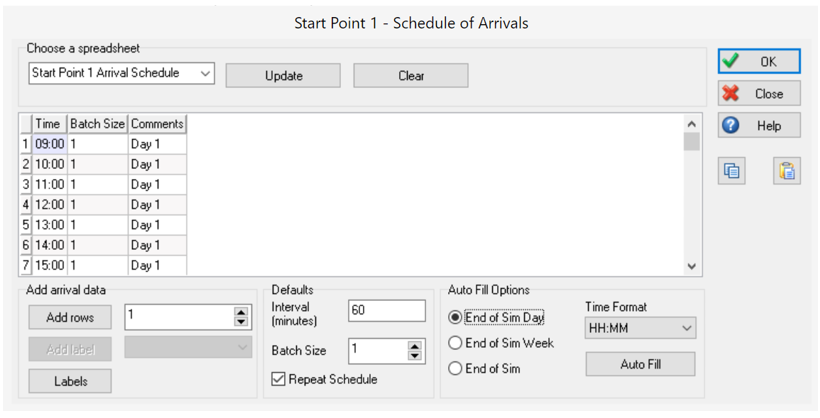The image size is (820, 418).
Task: Select the End of Sim radio button
Action: click(456, 369)
